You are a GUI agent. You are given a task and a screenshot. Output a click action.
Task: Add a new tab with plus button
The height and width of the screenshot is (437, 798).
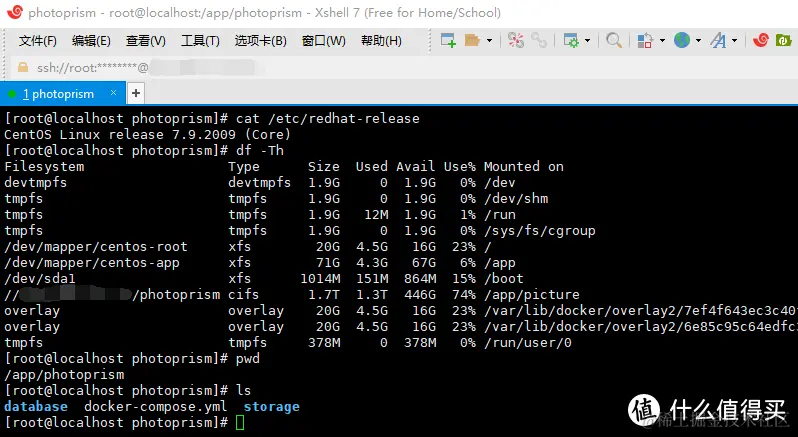[x=136, y=93]
